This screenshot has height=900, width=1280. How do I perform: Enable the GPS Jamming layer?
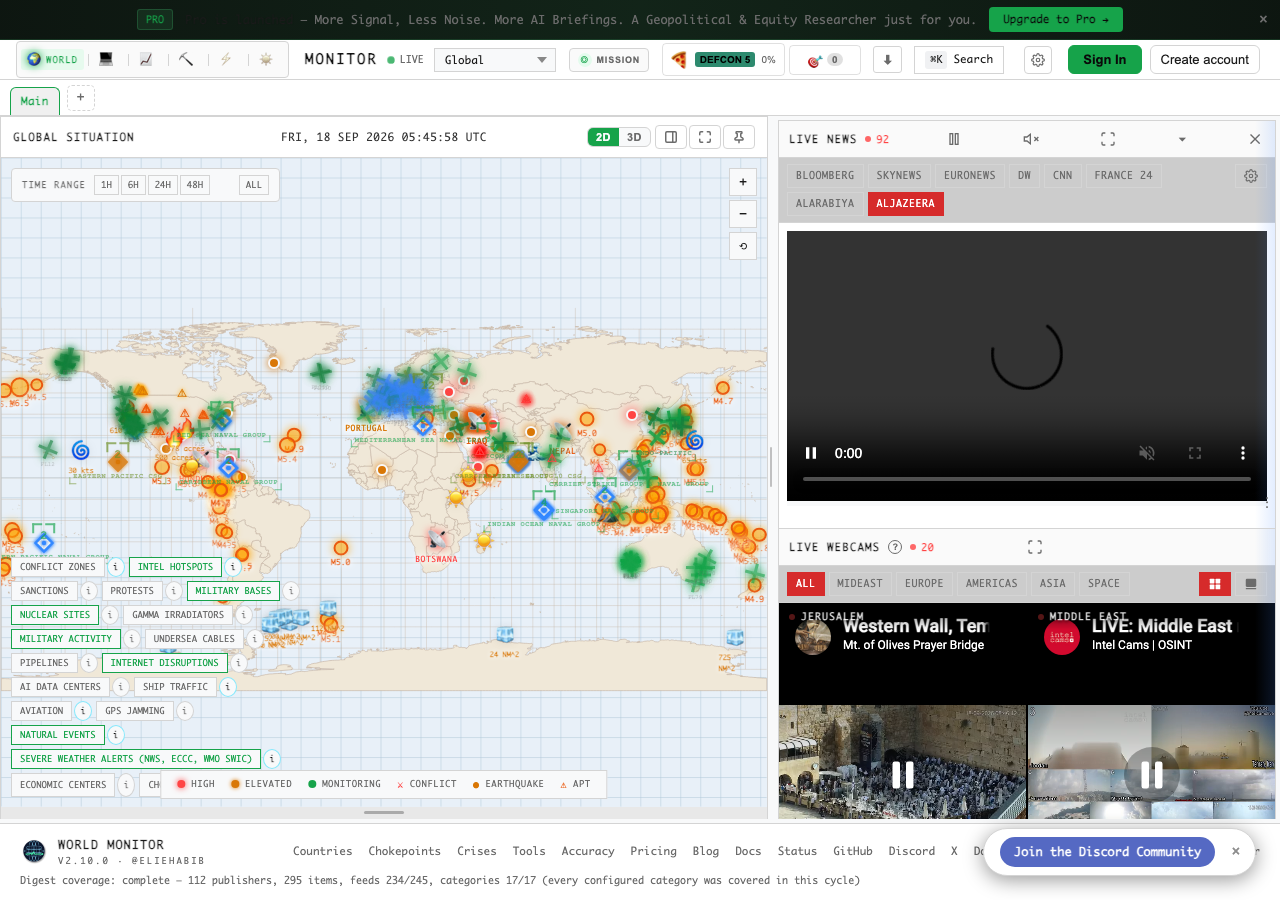click(x=135, y=711)
